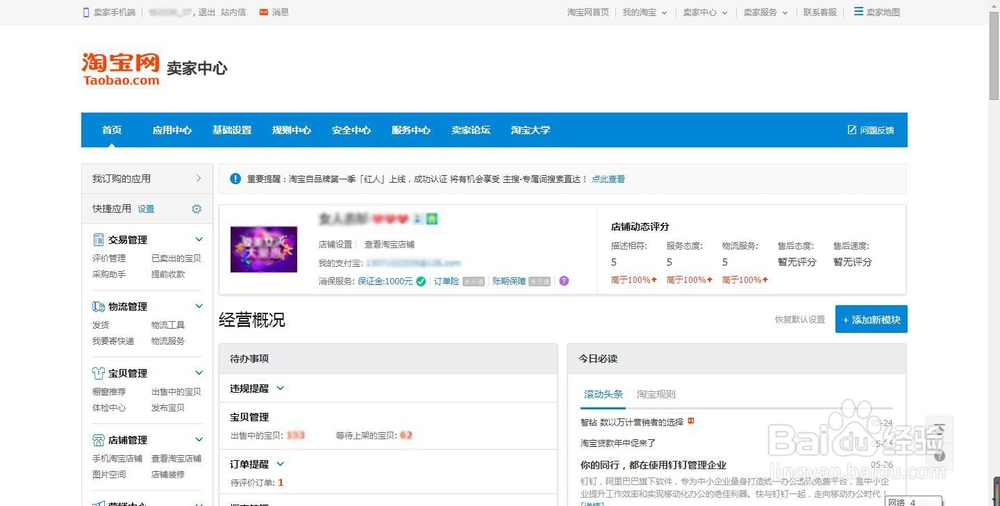
Task: Open 图片空间 in sidebar
Action: [109, 474]
